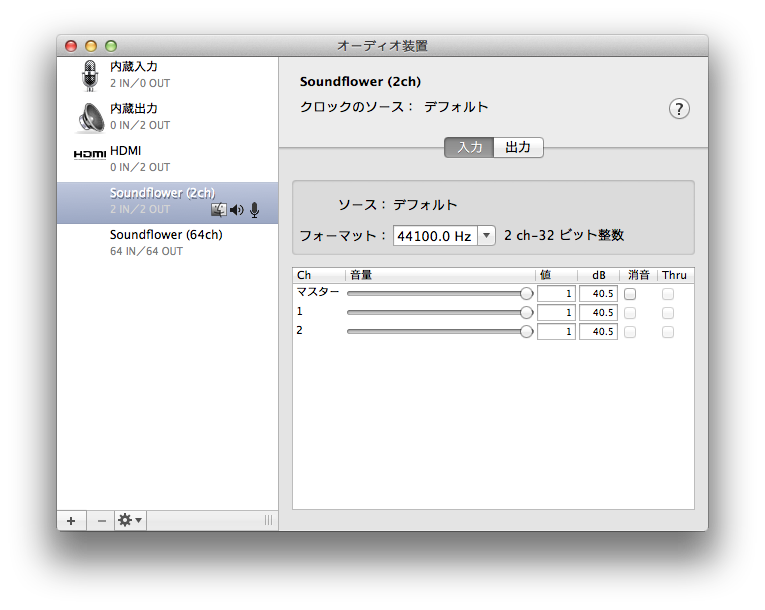Adjust the channel 2 volume slider

pyautogui.click(x=440, y=332)
